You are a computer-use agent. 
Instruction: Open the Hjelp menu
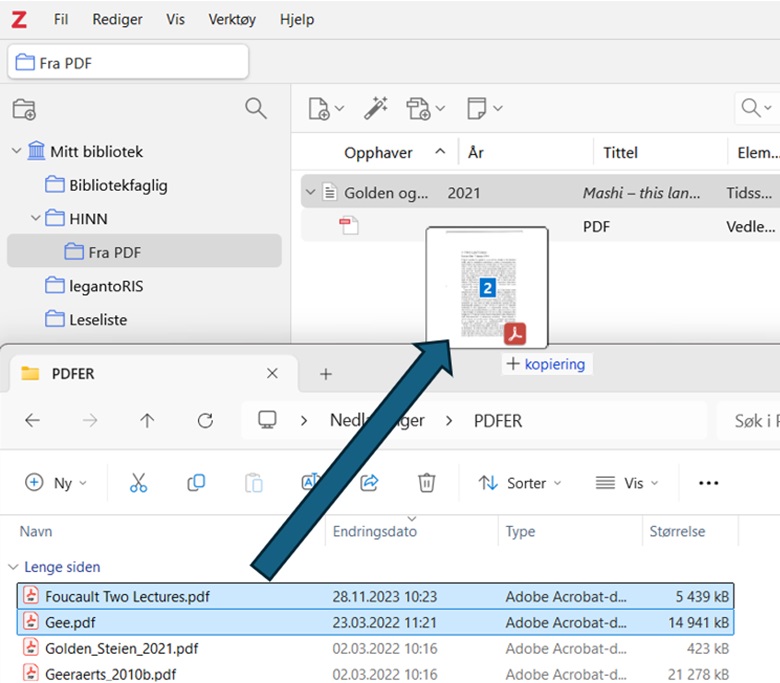(x=297, y=19)
